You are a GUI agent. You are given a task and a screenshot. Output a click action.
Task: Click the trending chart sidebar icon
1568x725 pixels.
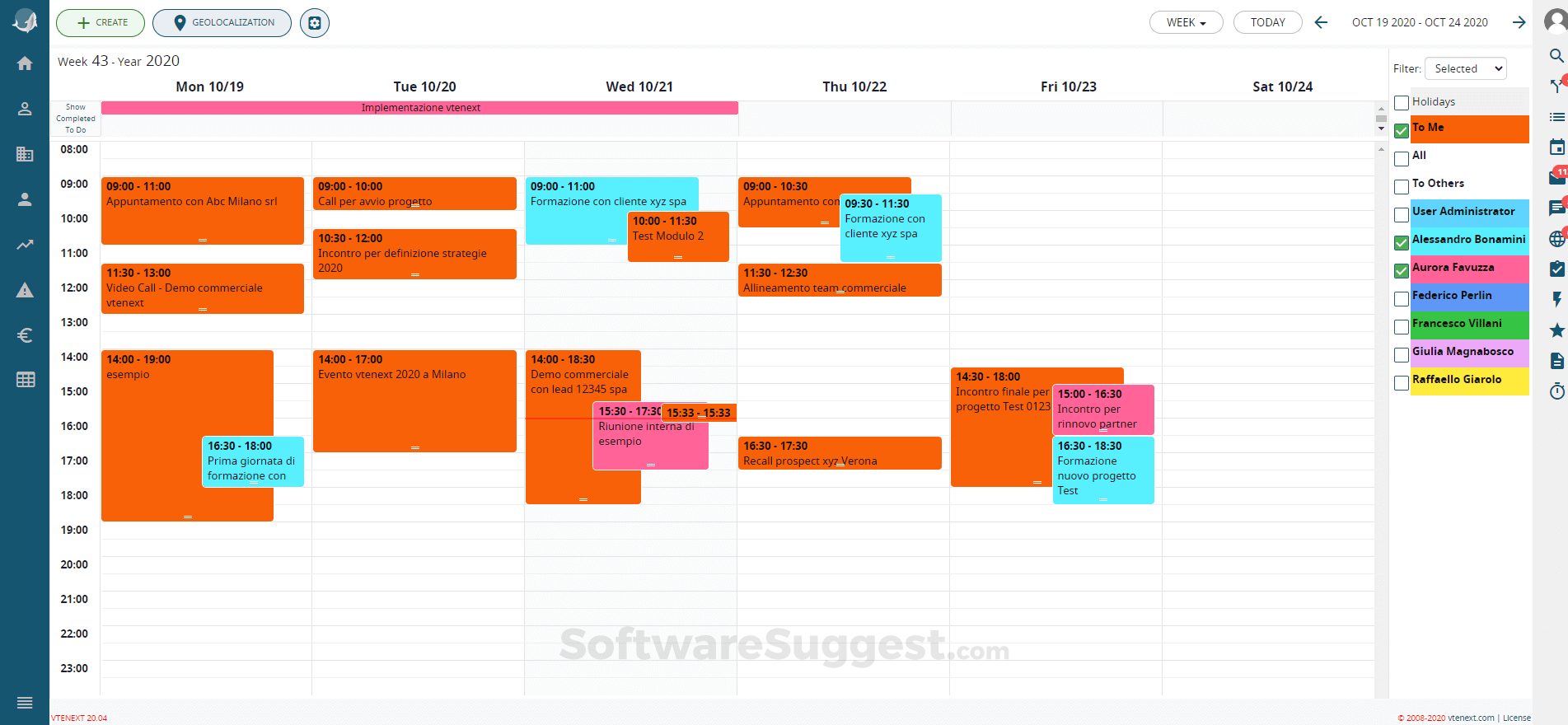25,245
